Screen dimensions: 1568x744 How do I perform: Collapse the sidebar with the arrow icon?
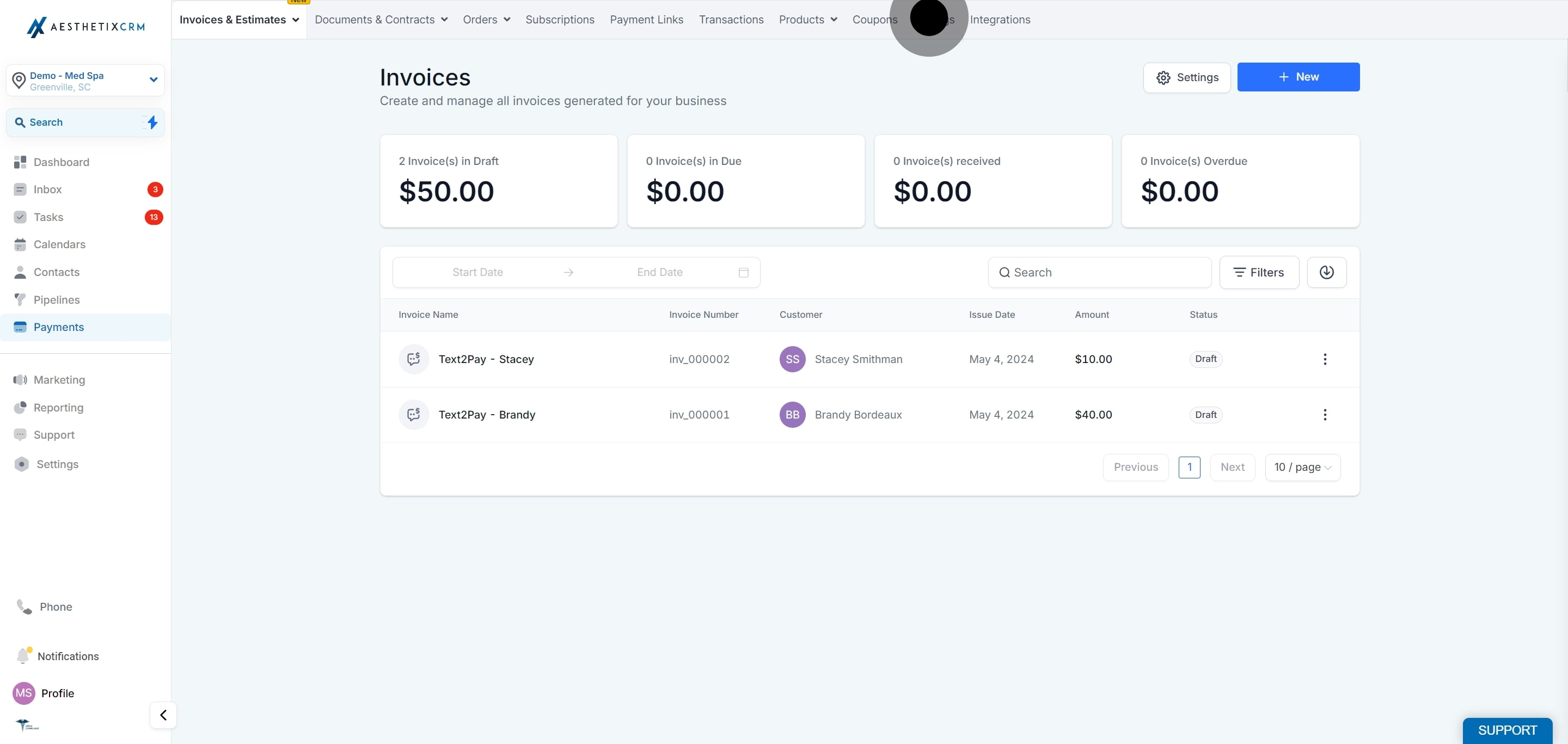(x=163, y=715)
